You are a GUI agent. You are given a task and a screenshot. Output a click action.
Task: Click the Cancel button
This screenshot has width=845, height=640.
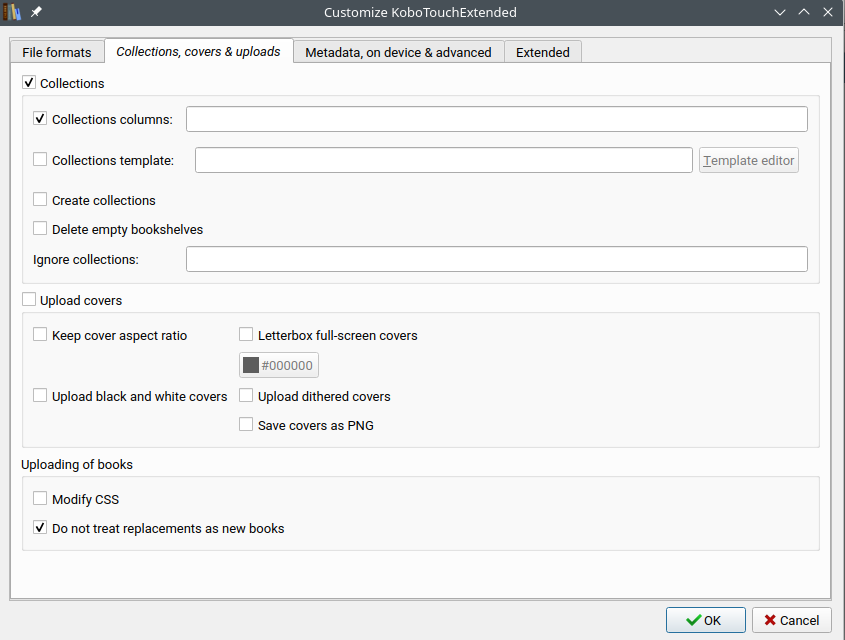792,620
